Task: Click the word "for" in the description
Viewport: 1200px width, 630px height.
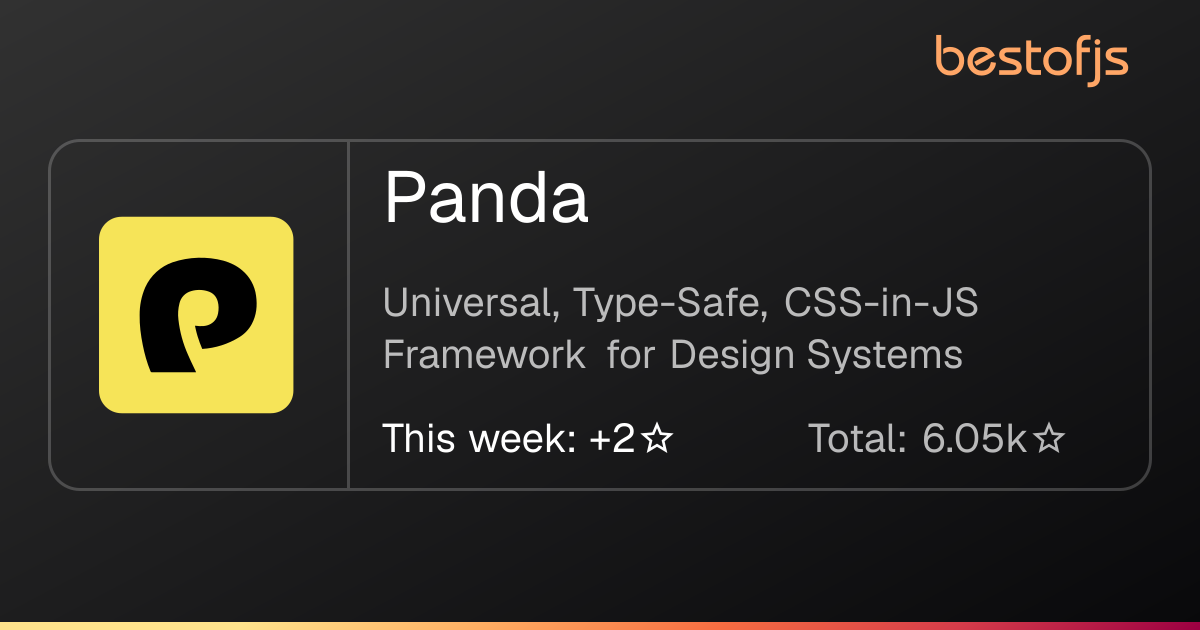Action: click(629, 355)
